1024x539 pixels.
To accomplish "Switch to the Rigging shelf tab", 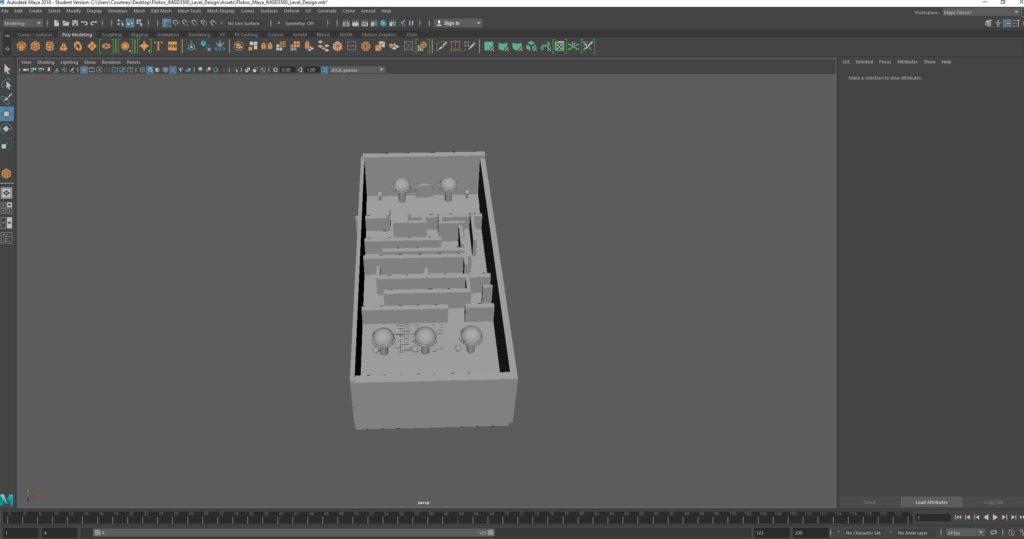I will [x=139, y=34].
